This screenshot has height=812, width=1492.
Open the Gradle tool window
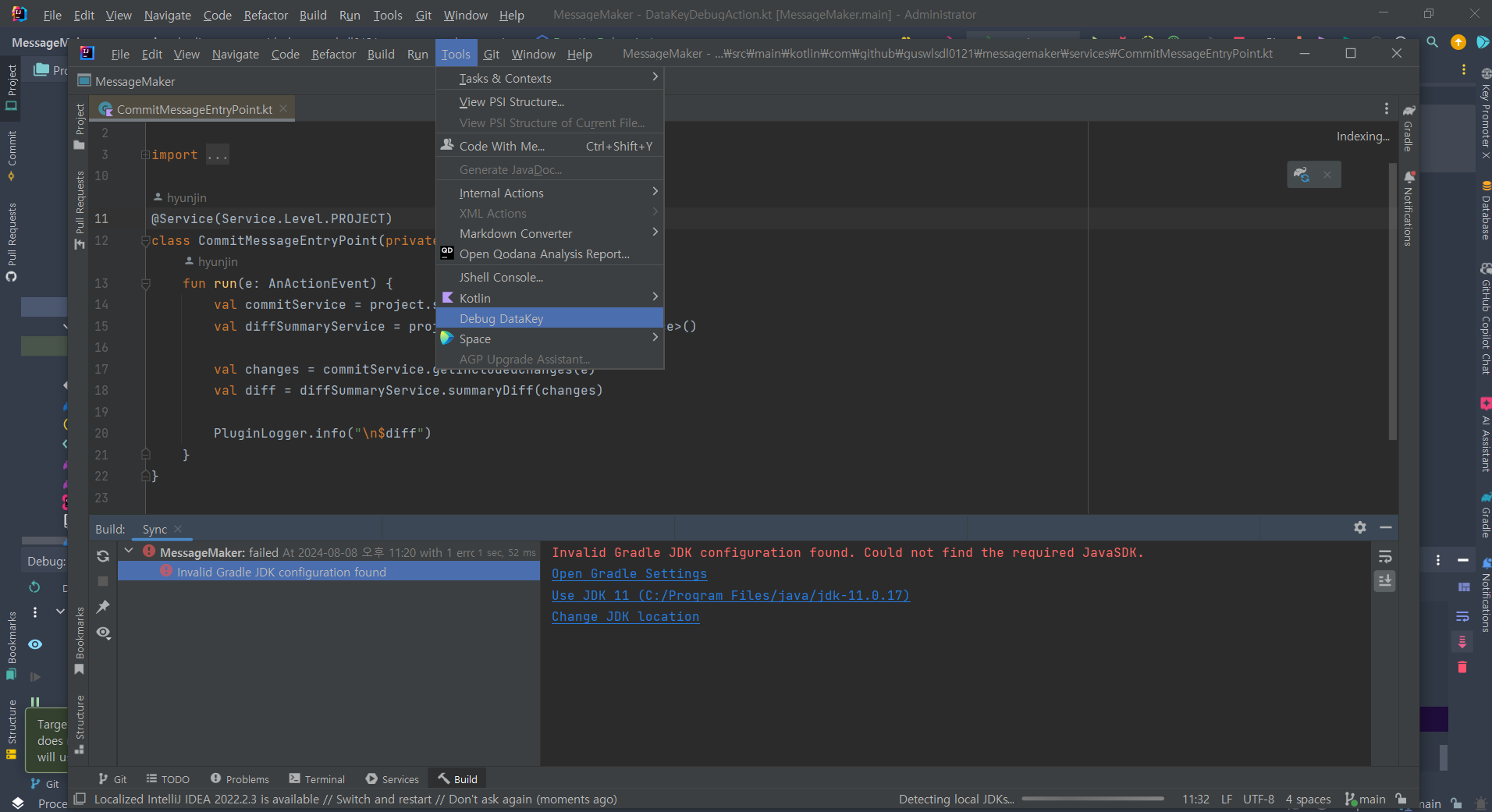click(1409, 129)
